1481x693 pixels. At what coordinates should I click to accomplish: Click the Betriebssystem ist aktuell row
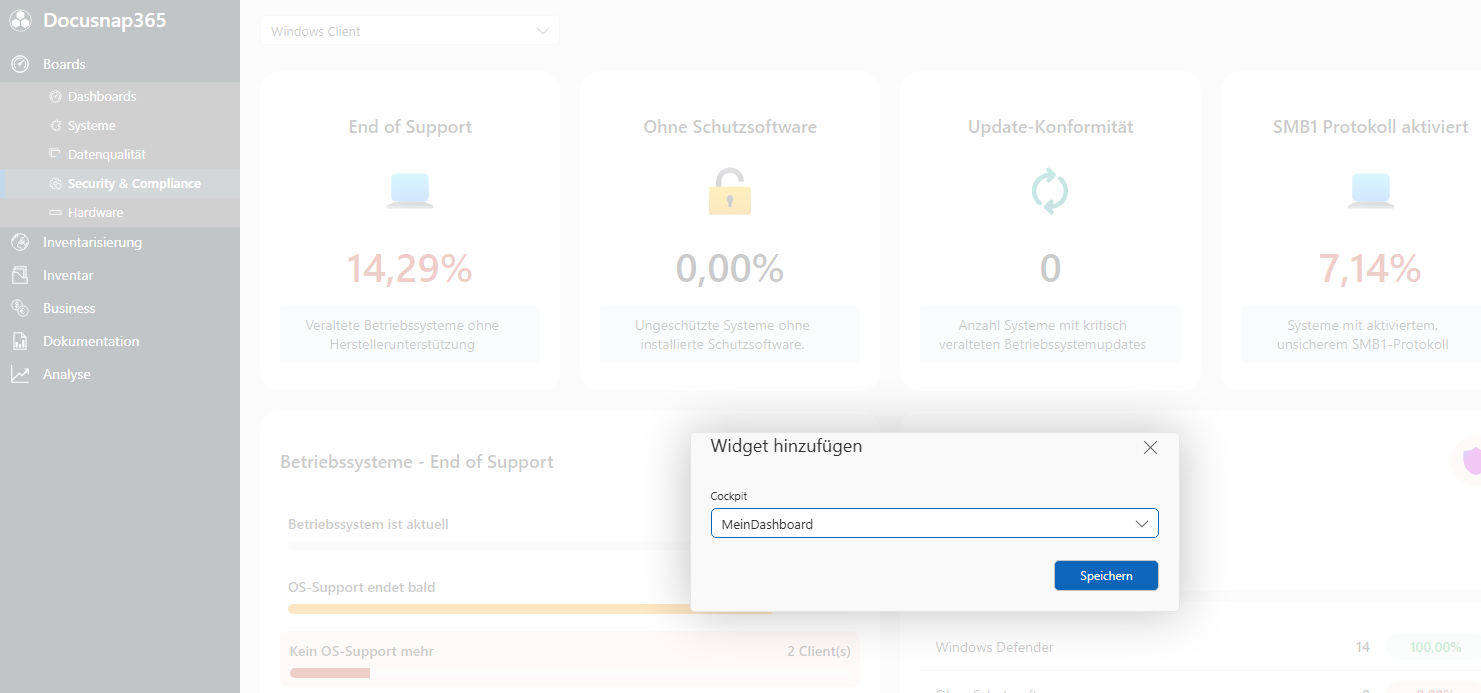pos(570,532)
